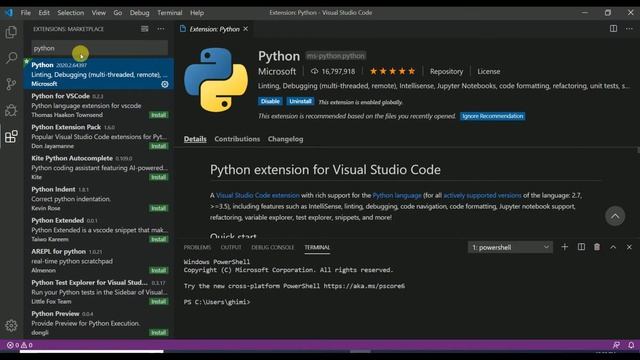Open the Help menu
Screen dimensions: 640x360
tap(197, 13)
